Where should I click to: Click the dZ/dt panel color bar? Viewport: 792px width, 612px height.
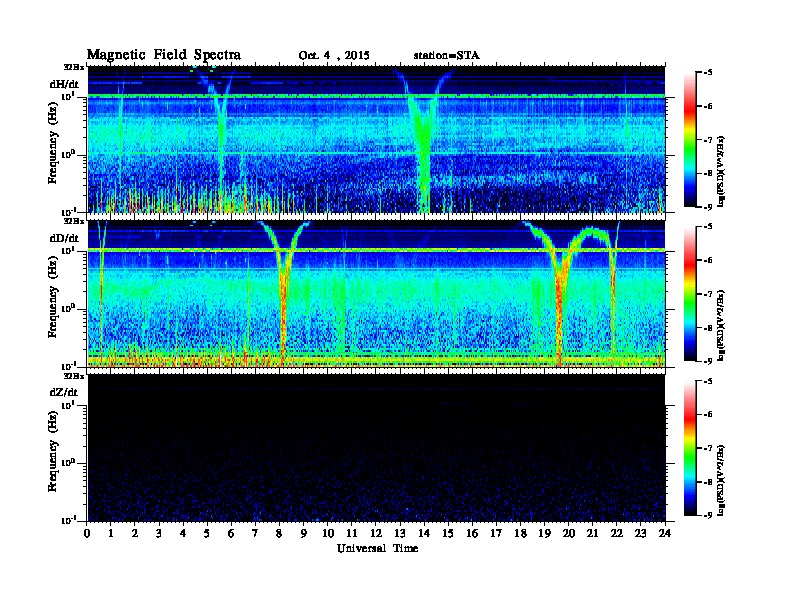point(689,448)
